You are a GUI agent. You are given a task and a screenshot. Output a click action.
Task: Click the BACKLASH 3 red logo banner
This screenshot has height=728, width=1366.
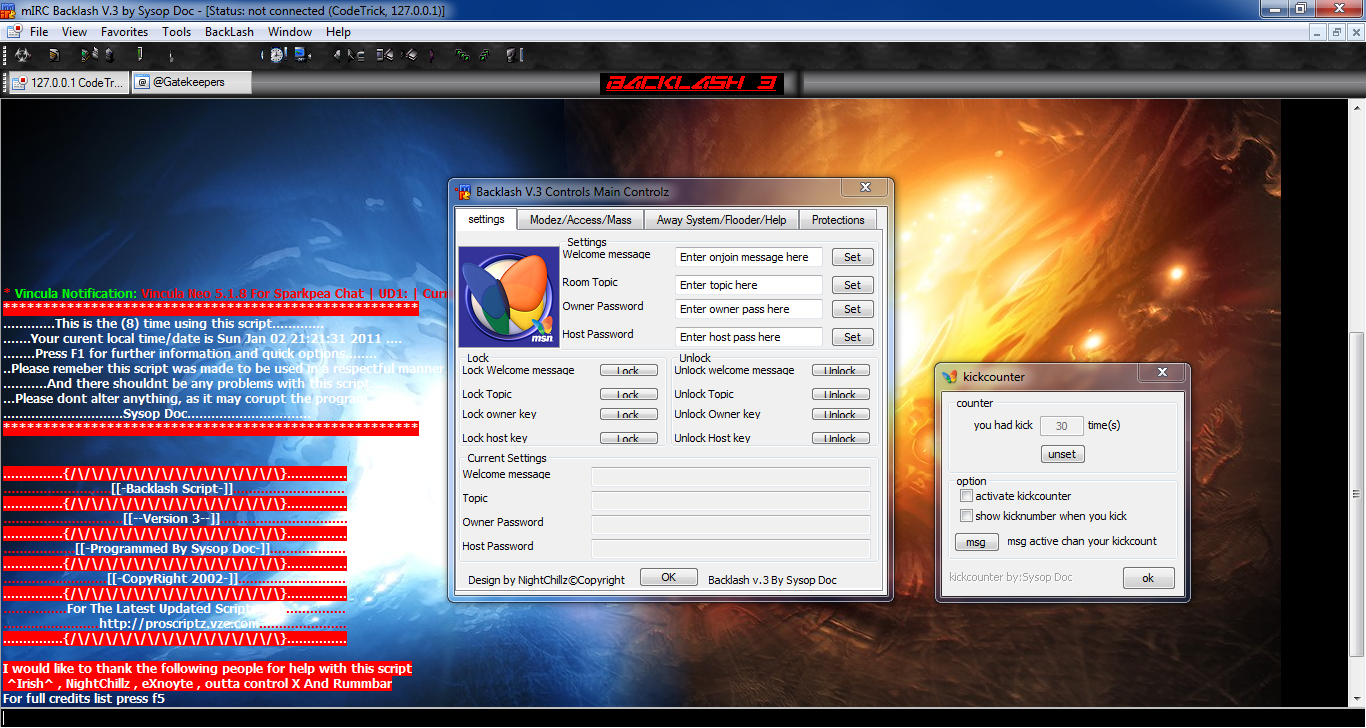690,84
